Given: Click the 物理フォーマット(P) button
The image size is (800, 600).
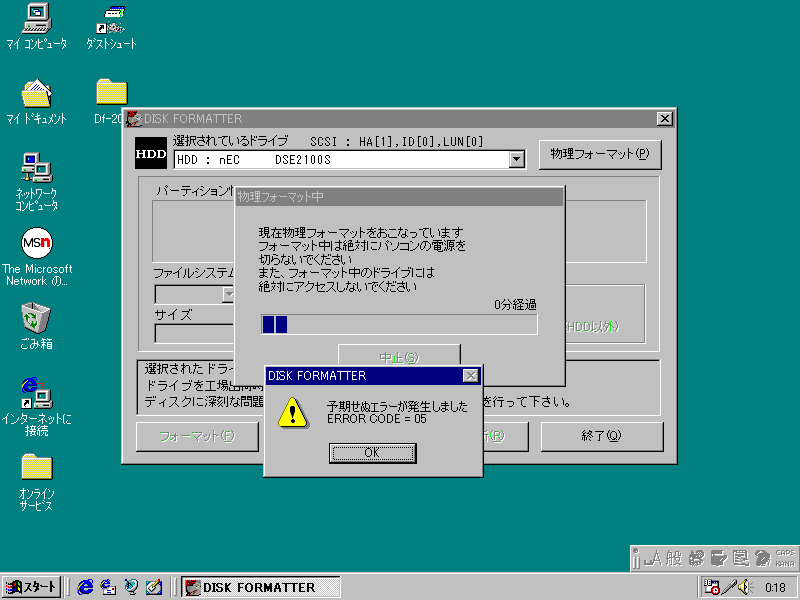Looking at the screenshot, I should click(600, 154).
